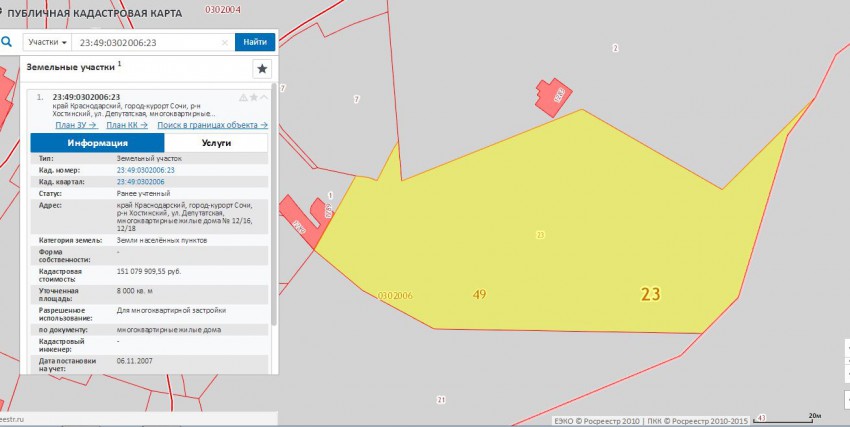Open cadastral quarter link 23:49:0302006

[x=140, y=181]
